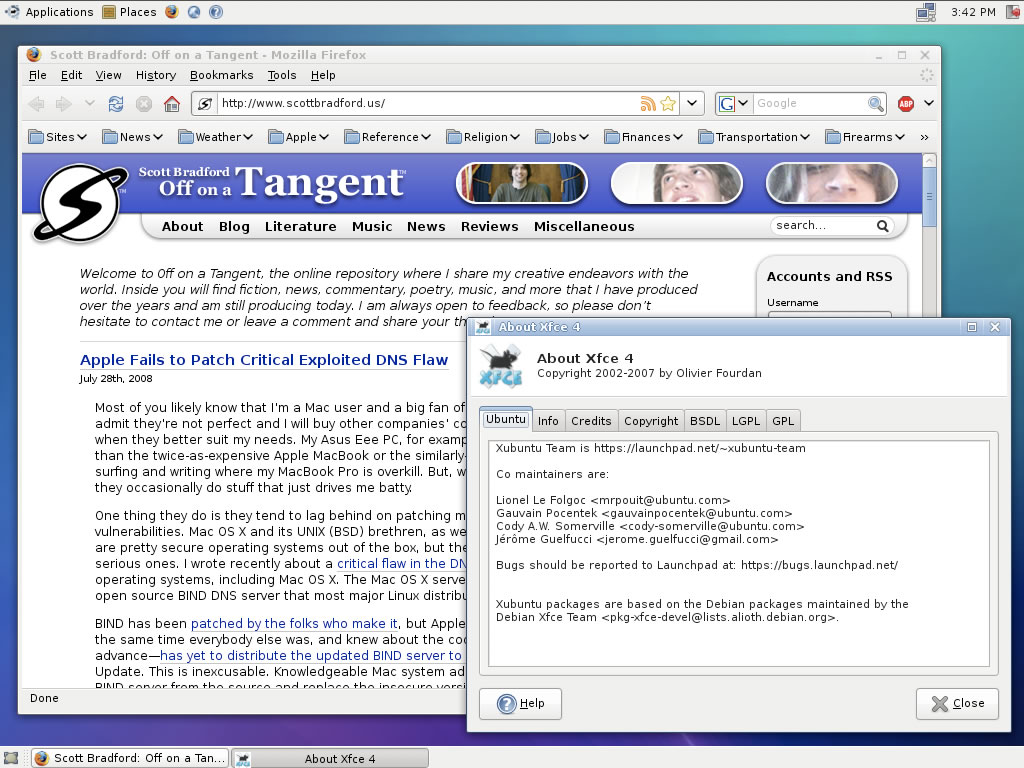
Task: Click the Adblock Plus ABP icon
Action: pos(906,104)
